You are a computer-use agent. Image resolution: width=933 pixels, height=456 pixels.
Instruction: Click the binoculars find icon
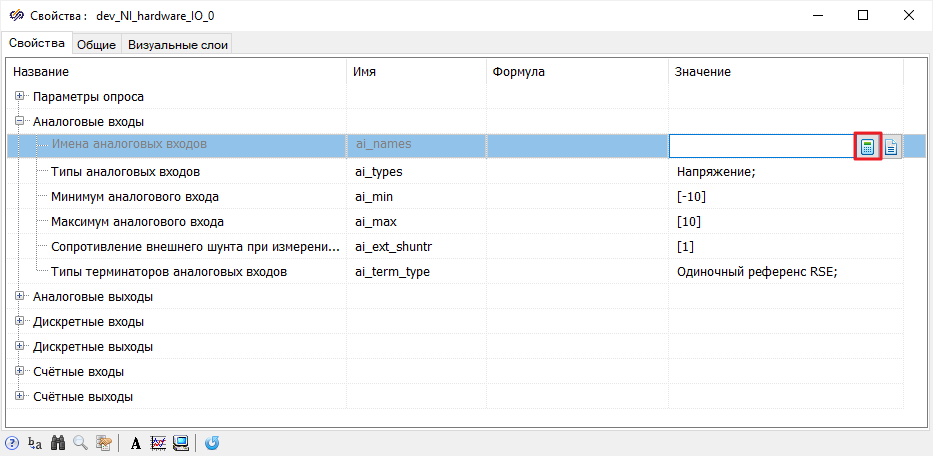tap(58, 443)
